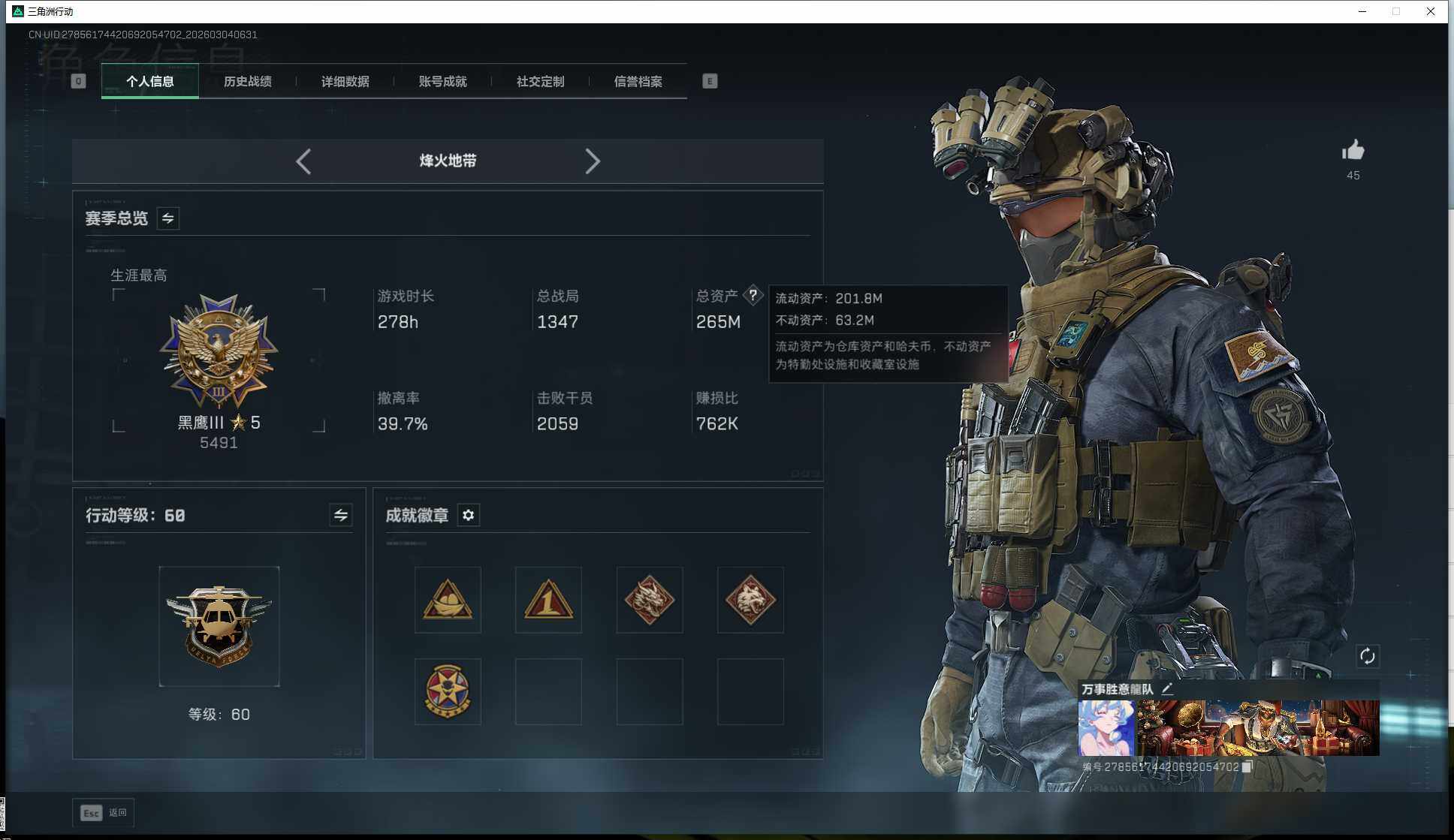
Task: Go to previous mode with left chevron
Action: 303,161
